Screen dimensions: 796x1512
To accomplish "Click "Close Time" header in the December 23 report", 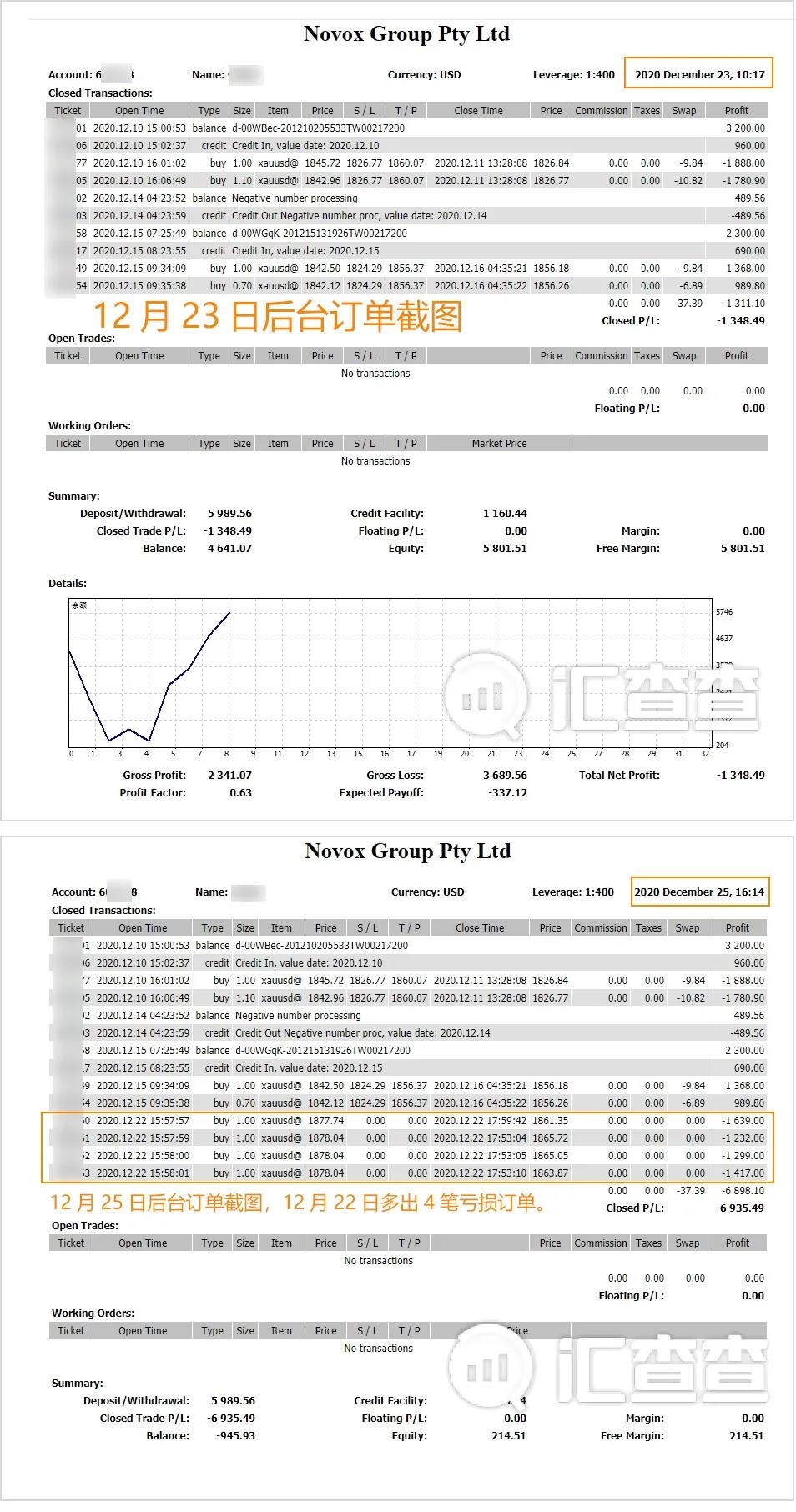I will pyautogui.click(x=479, y=110).
